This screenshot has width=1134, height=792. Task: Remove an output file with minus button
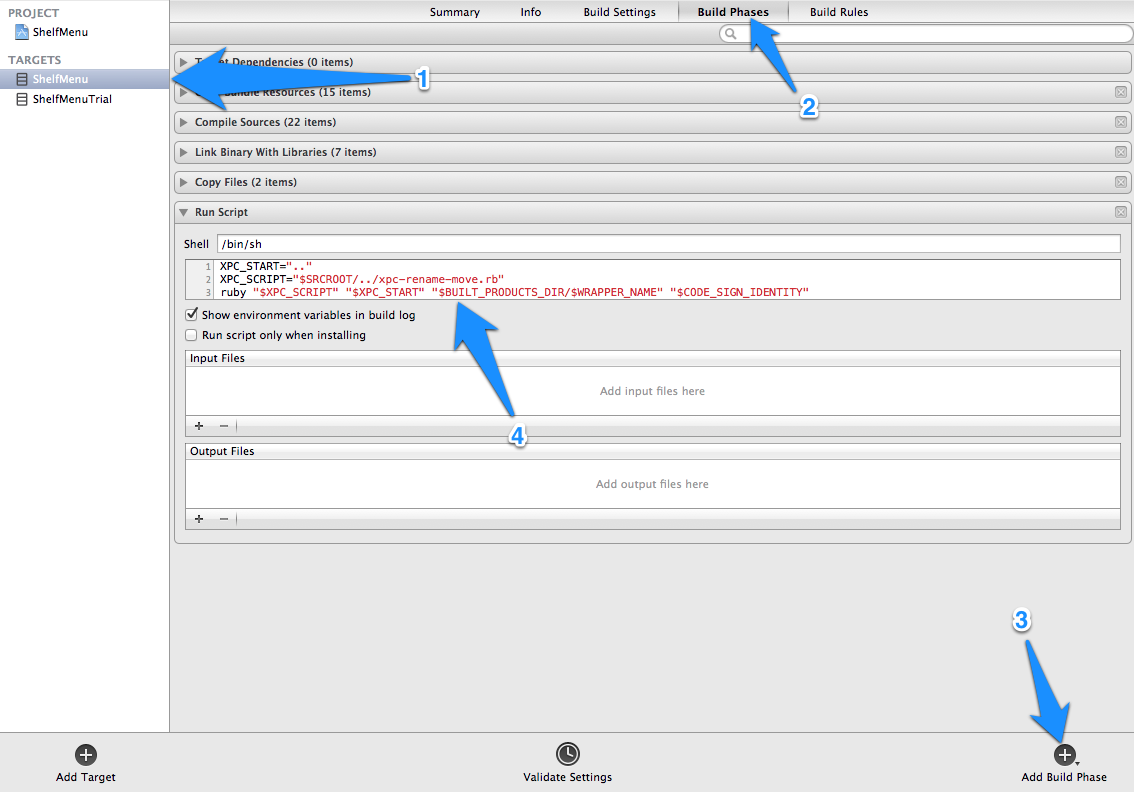point(224,519)
